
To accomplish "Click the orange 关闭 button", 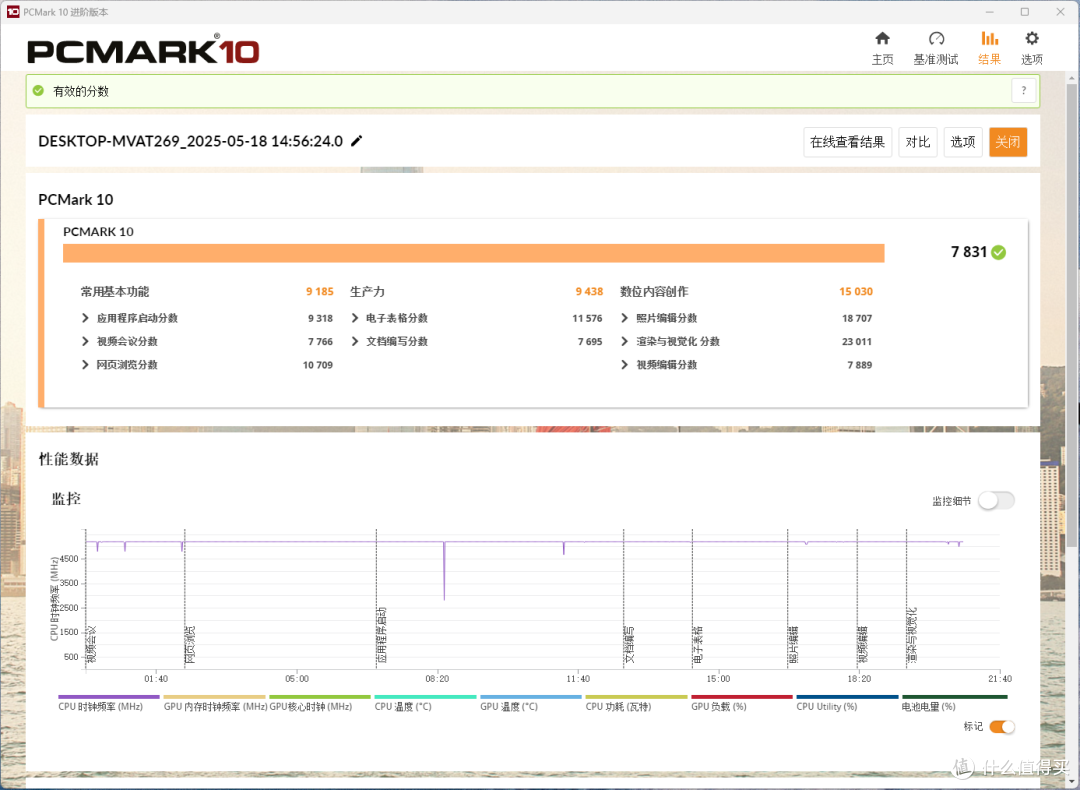I will click(x=1008, y=142).
